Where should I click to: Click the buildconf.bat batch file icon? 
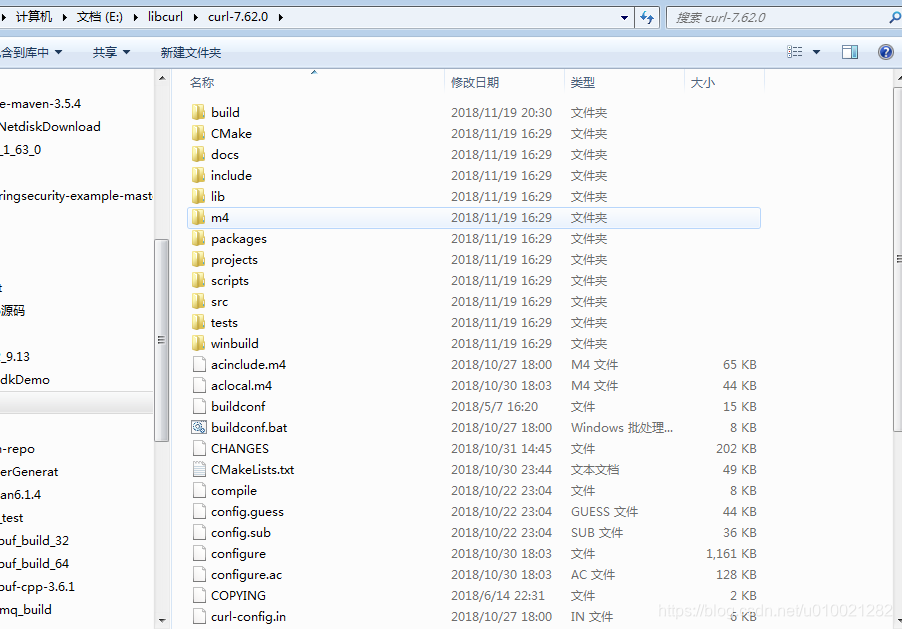[199, 428]
